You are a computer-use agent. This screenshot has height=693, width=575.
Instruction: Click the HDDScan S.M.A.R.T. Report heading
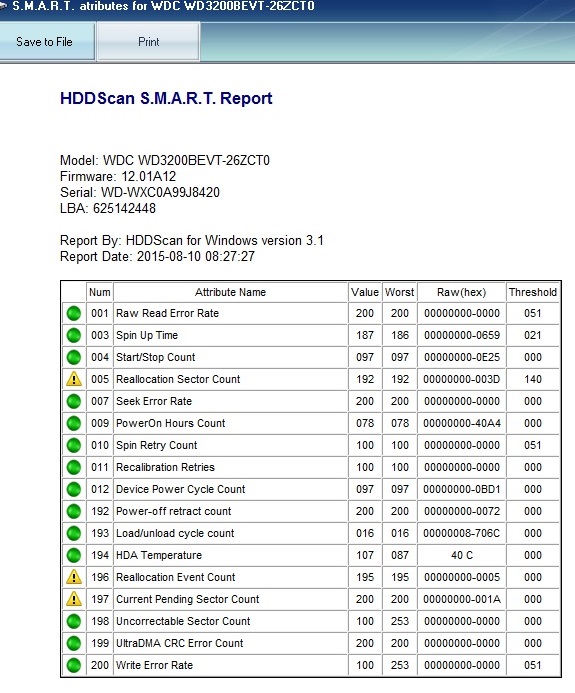pyautogui.click(x=166, y=98)
